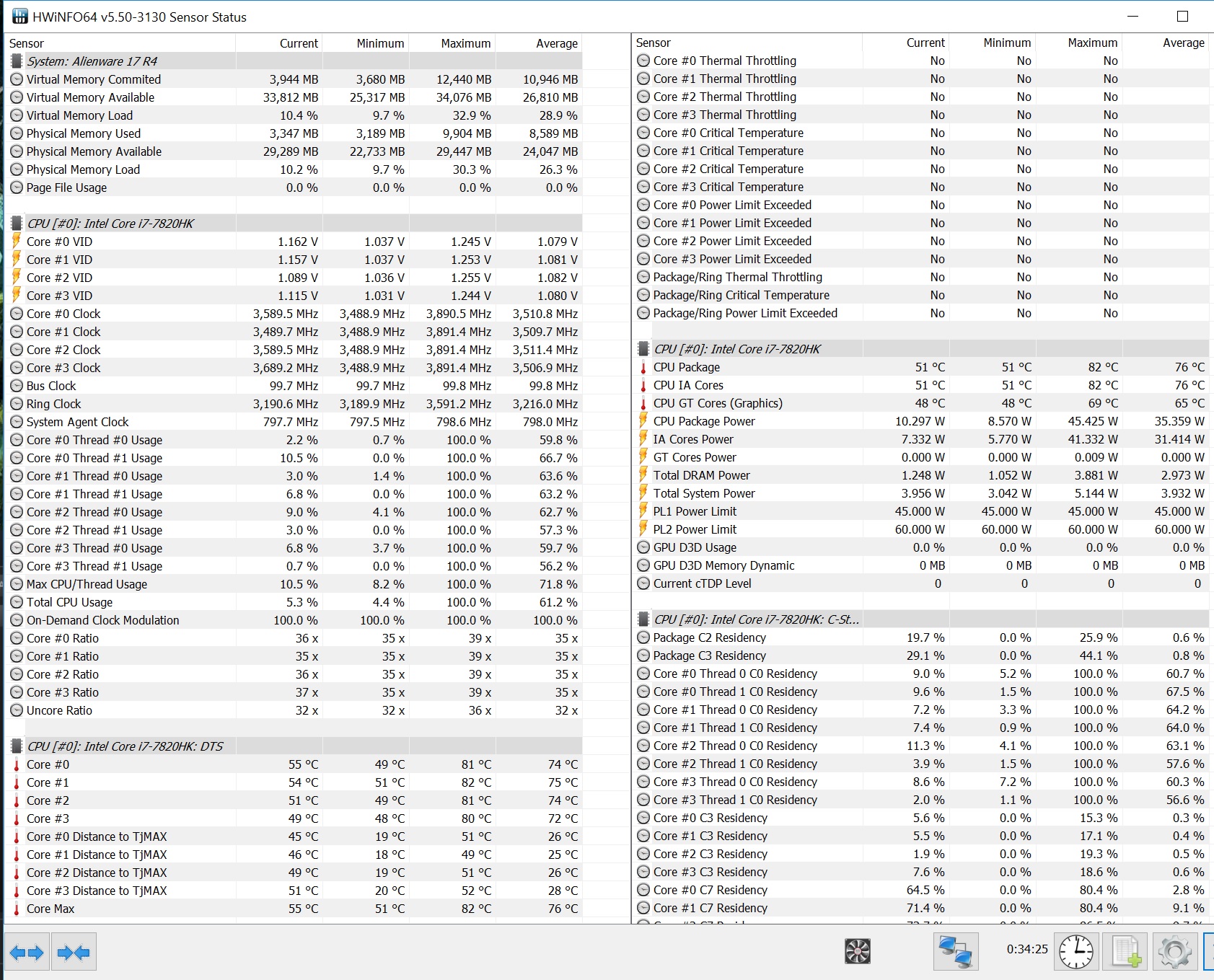Open the fan control icon
The width and height of the screenshot is (1214, 980).
point(857,951)
